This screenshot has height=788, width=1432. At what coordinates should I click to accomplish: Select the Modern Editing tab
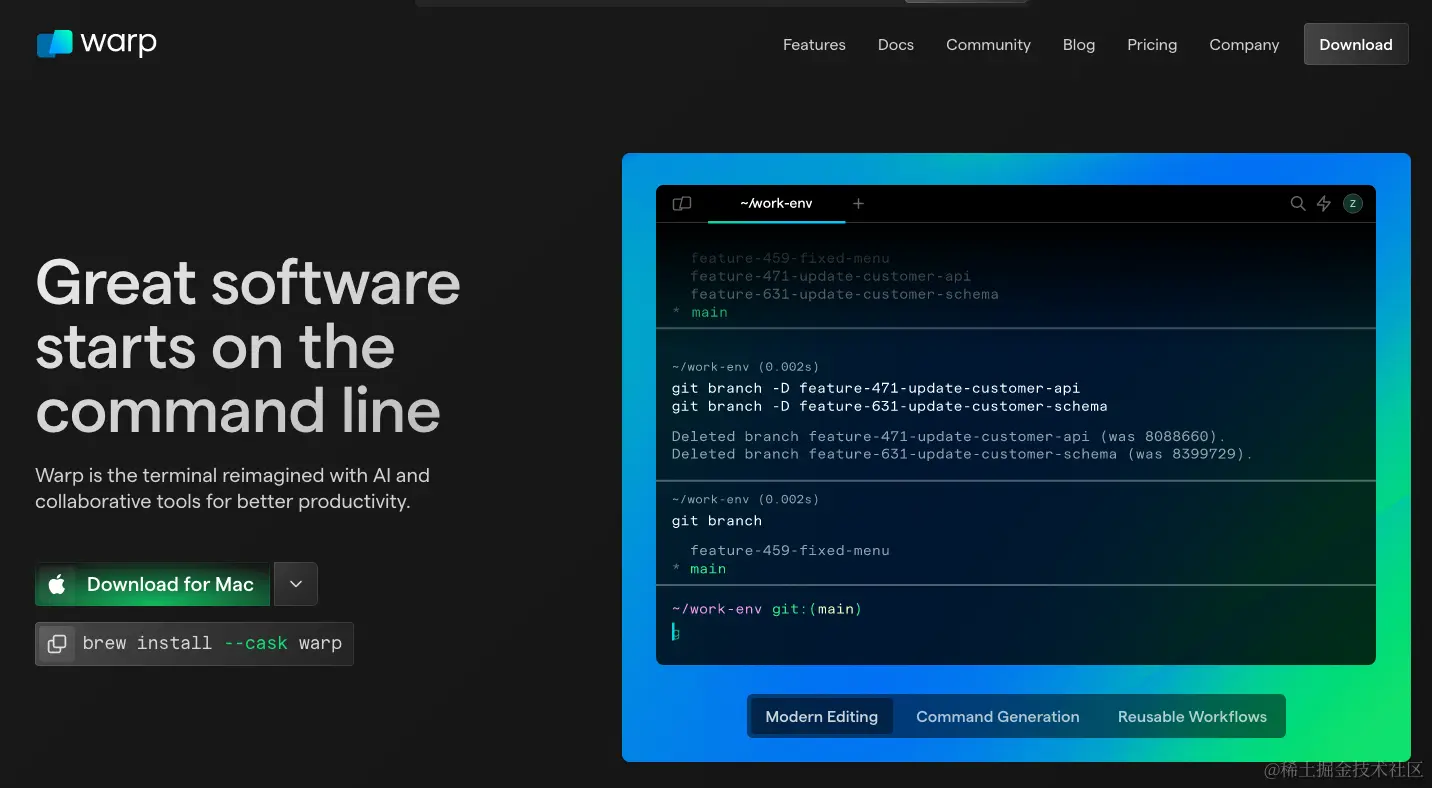coord(821,716)
